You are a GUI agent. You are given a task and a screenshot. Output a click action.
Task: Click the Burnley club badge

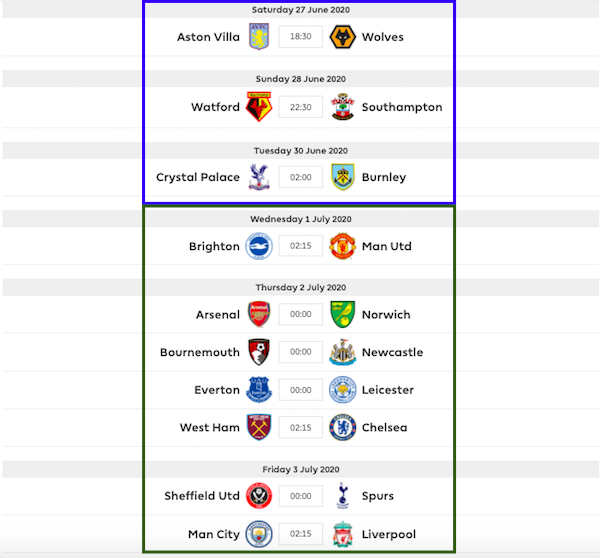(342, 177)
